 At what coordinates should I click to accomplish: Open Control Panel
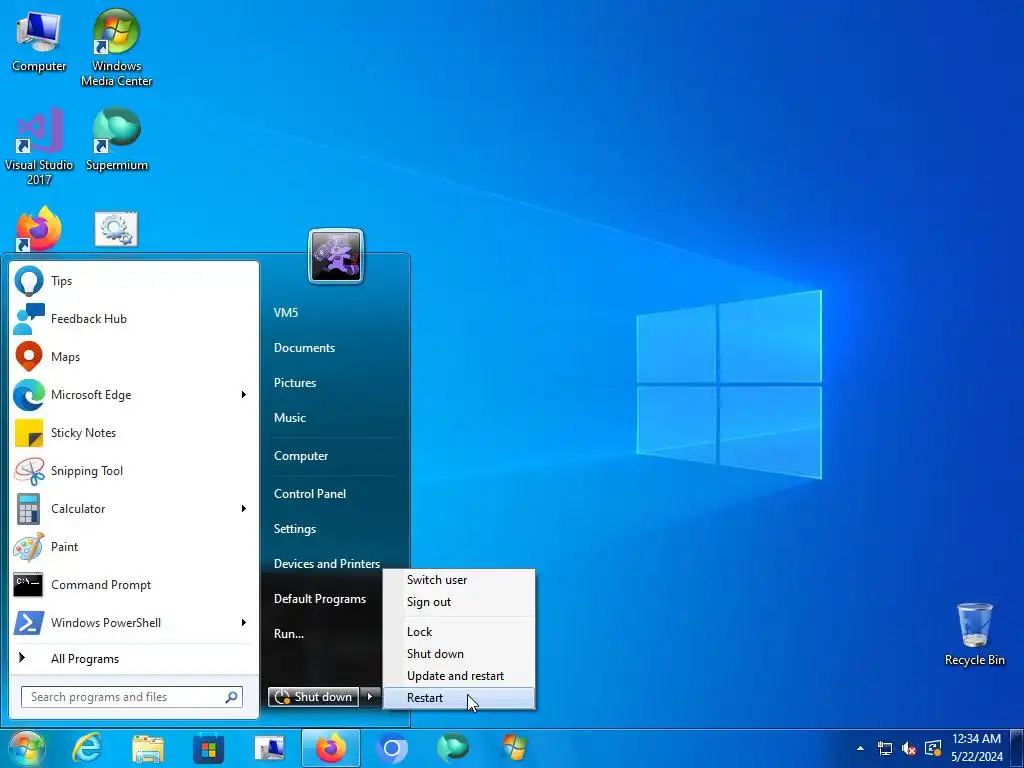[x=310, y=493]
